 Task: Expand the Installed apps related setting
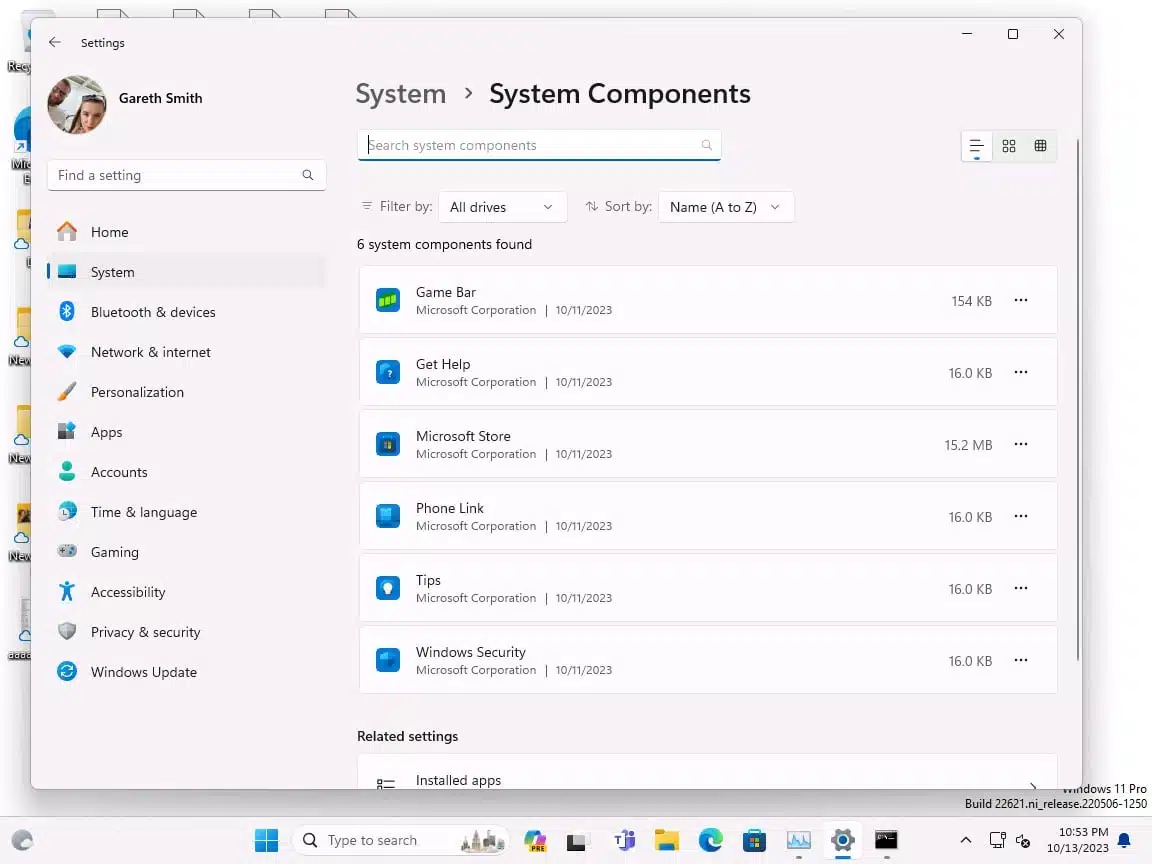[x=707, y=780]
